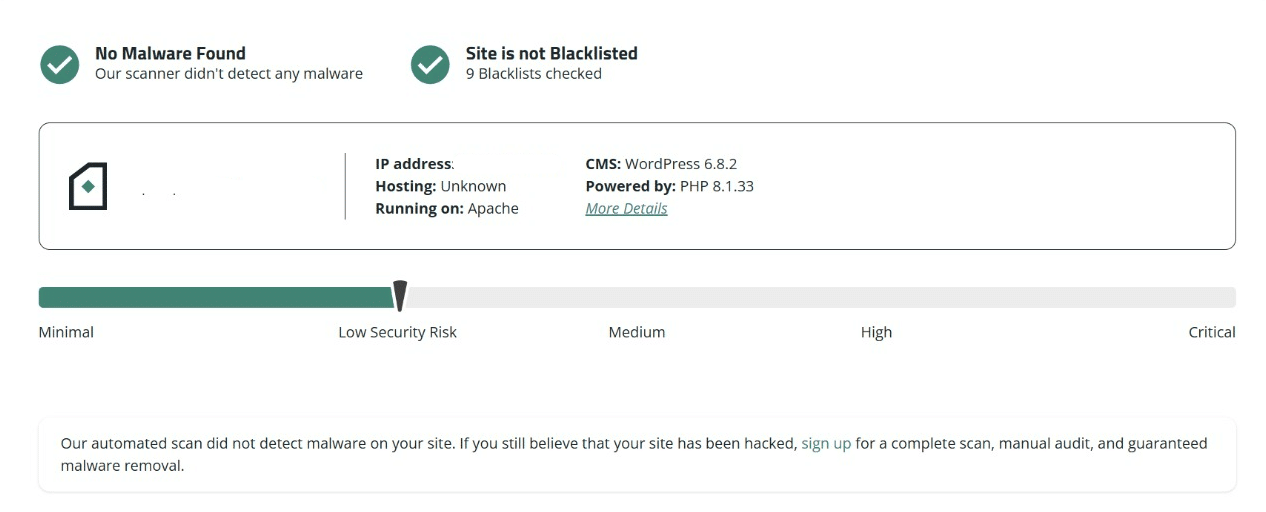The height and width of the screenshot is (512, 1266).
Task: Click the Site is not Blacklisted heading
Action: coord(551,54)
